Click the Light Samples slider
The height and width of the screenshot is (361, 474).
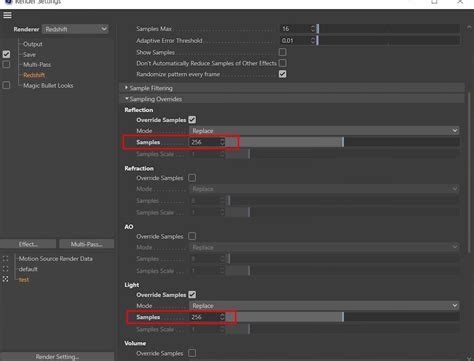click(343, 317)
